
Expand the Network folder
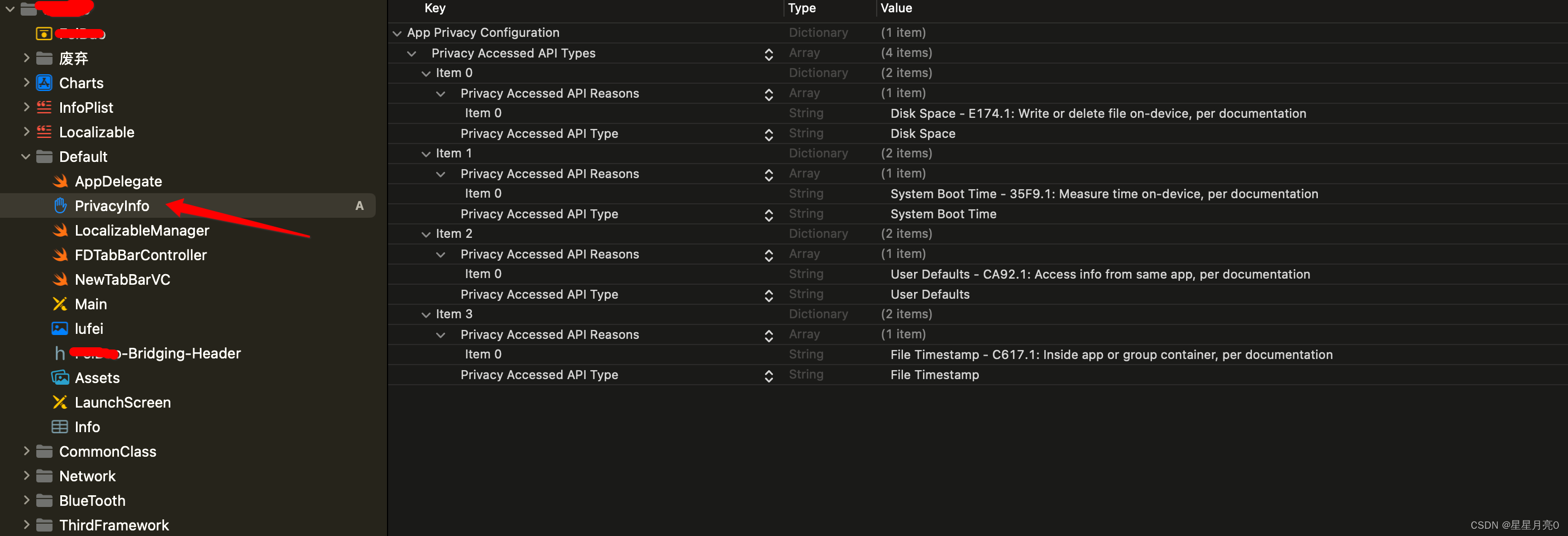[26, 476]
